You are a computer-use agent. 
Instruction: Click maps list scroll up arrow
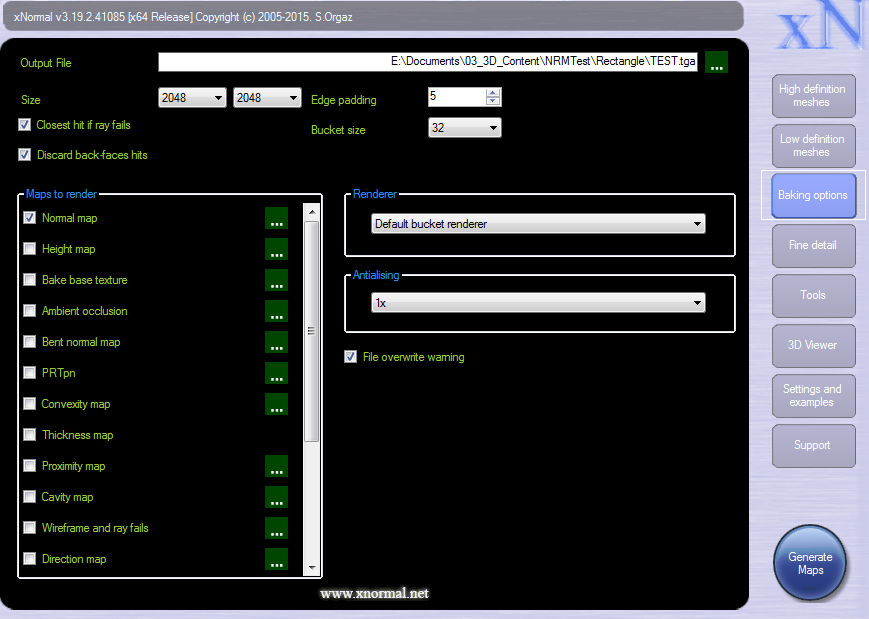pyautogui.click(x=311, y=212)
